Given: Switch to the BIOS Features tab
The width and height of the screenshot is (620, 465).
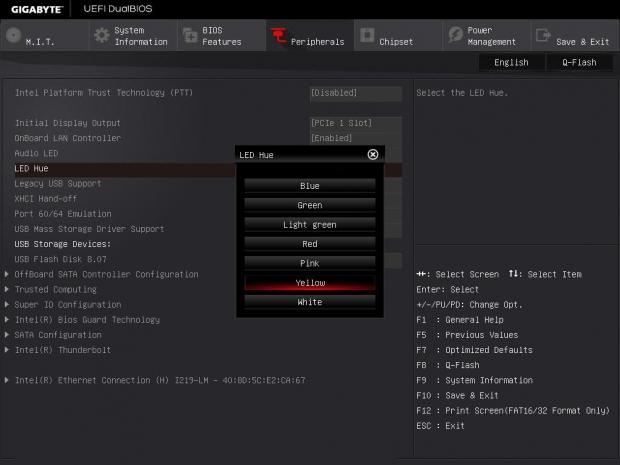Looking at the screenshot, I should tap(221, 36).
